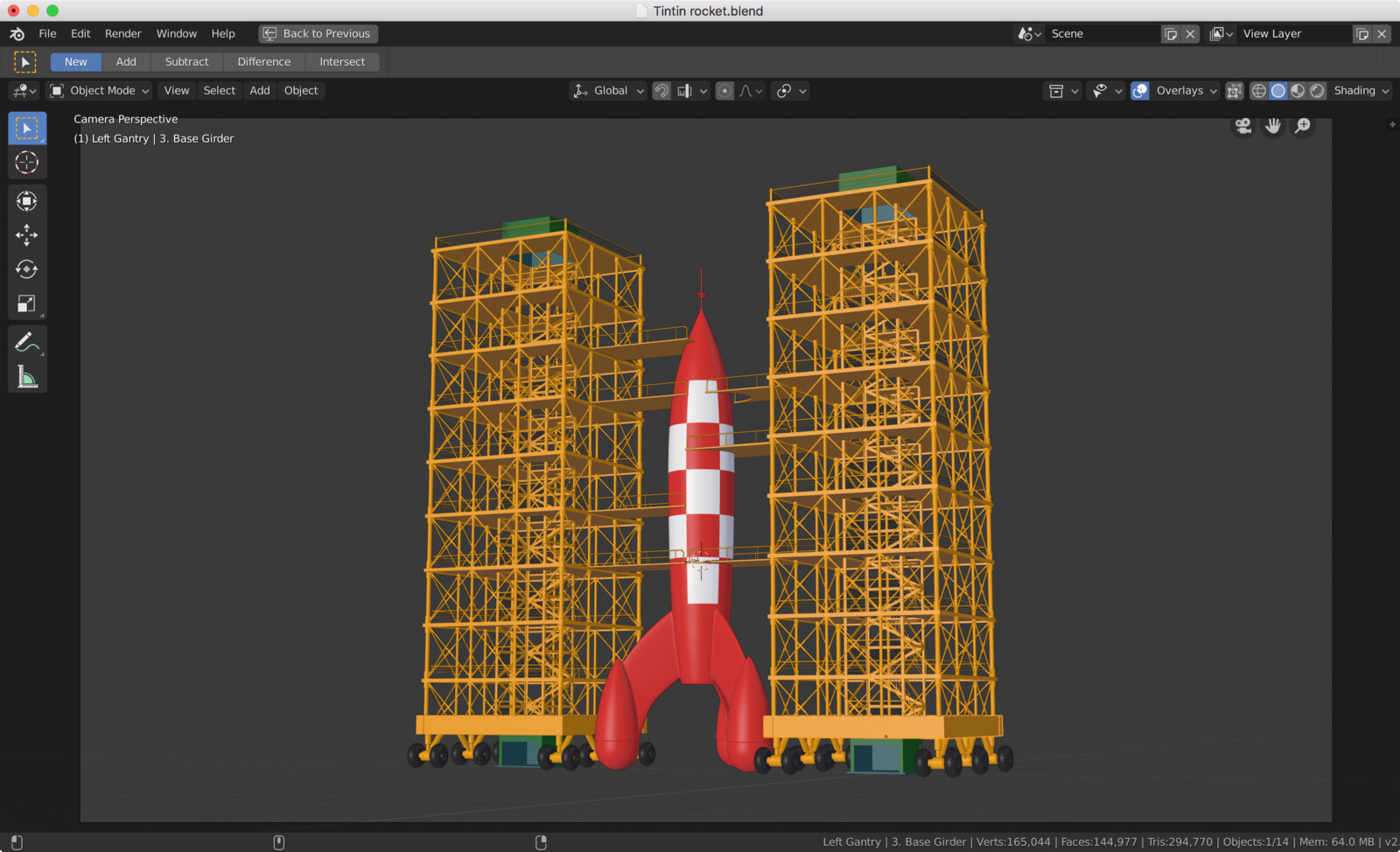Open the scene browse dropdown
This screenshot has width=1400, height=852.
click(1029, 33)
